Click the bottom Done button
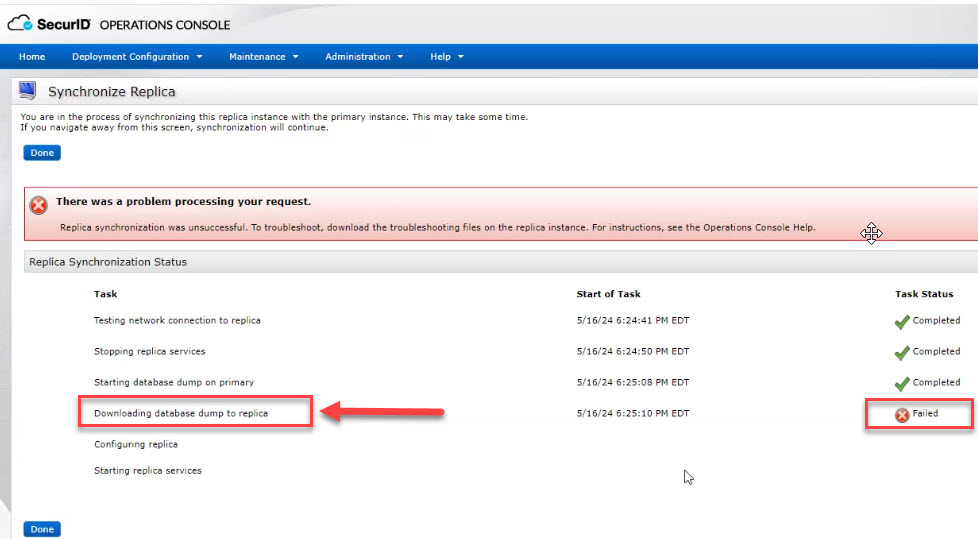This screenshot has width=978, height=539. [x=42, y=529]
